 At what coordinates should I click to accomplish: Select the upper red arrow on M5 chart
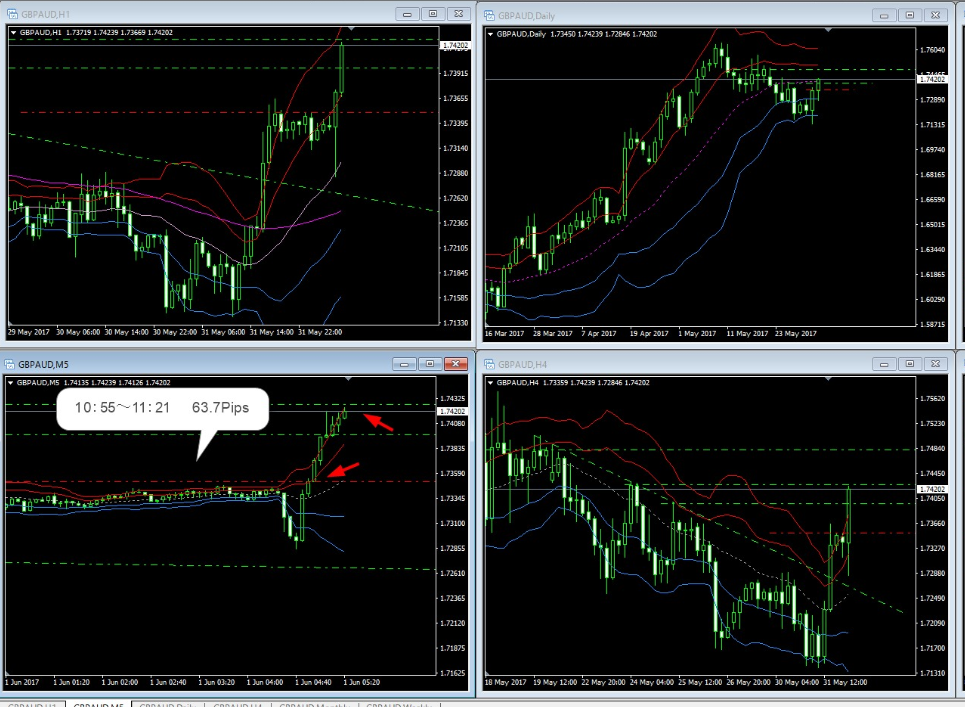[x=377, y=423]
